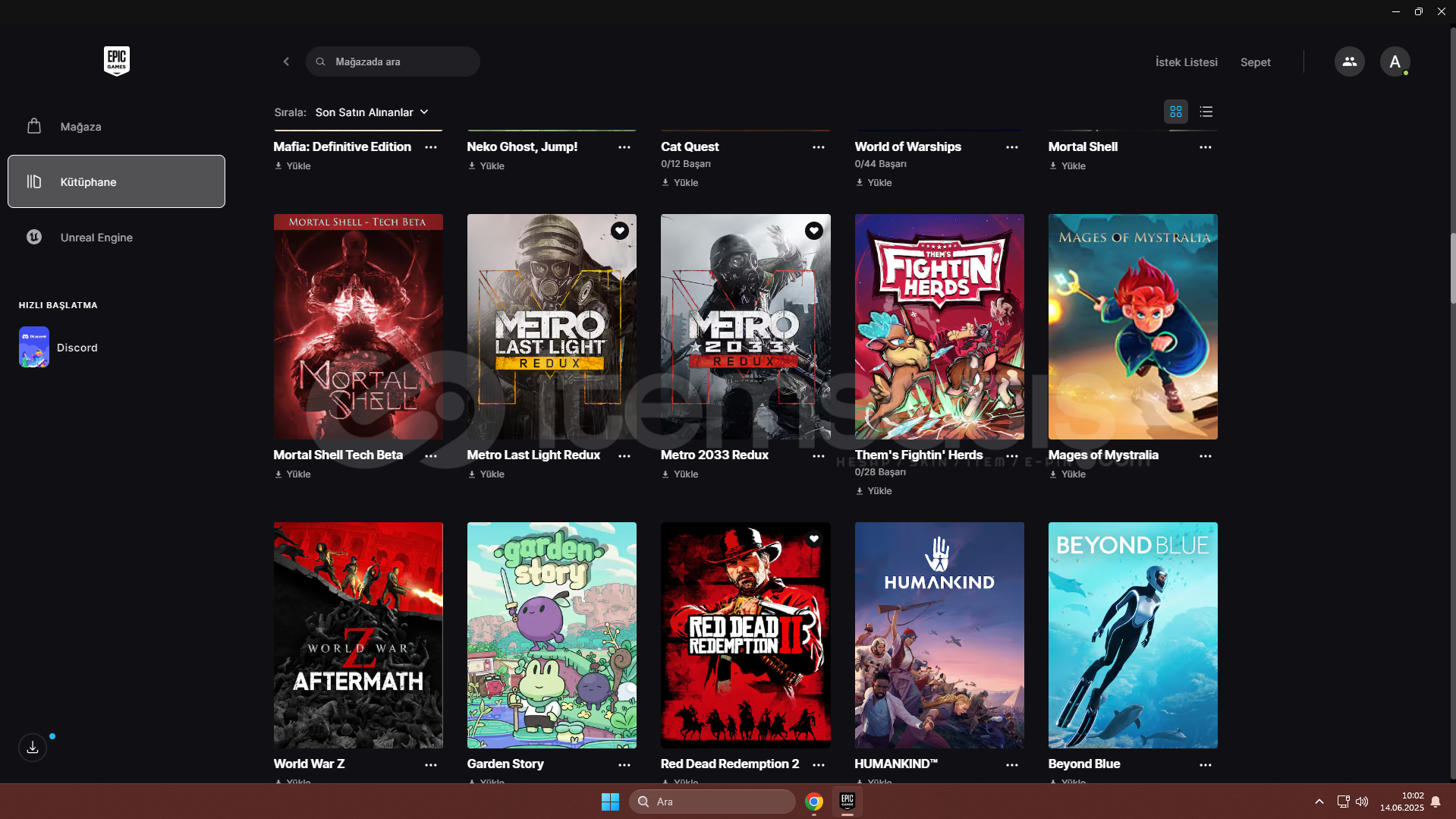Open the World War Z Aftermath cover
This screenshot has height=819, width=1456.
pos(358,635)
